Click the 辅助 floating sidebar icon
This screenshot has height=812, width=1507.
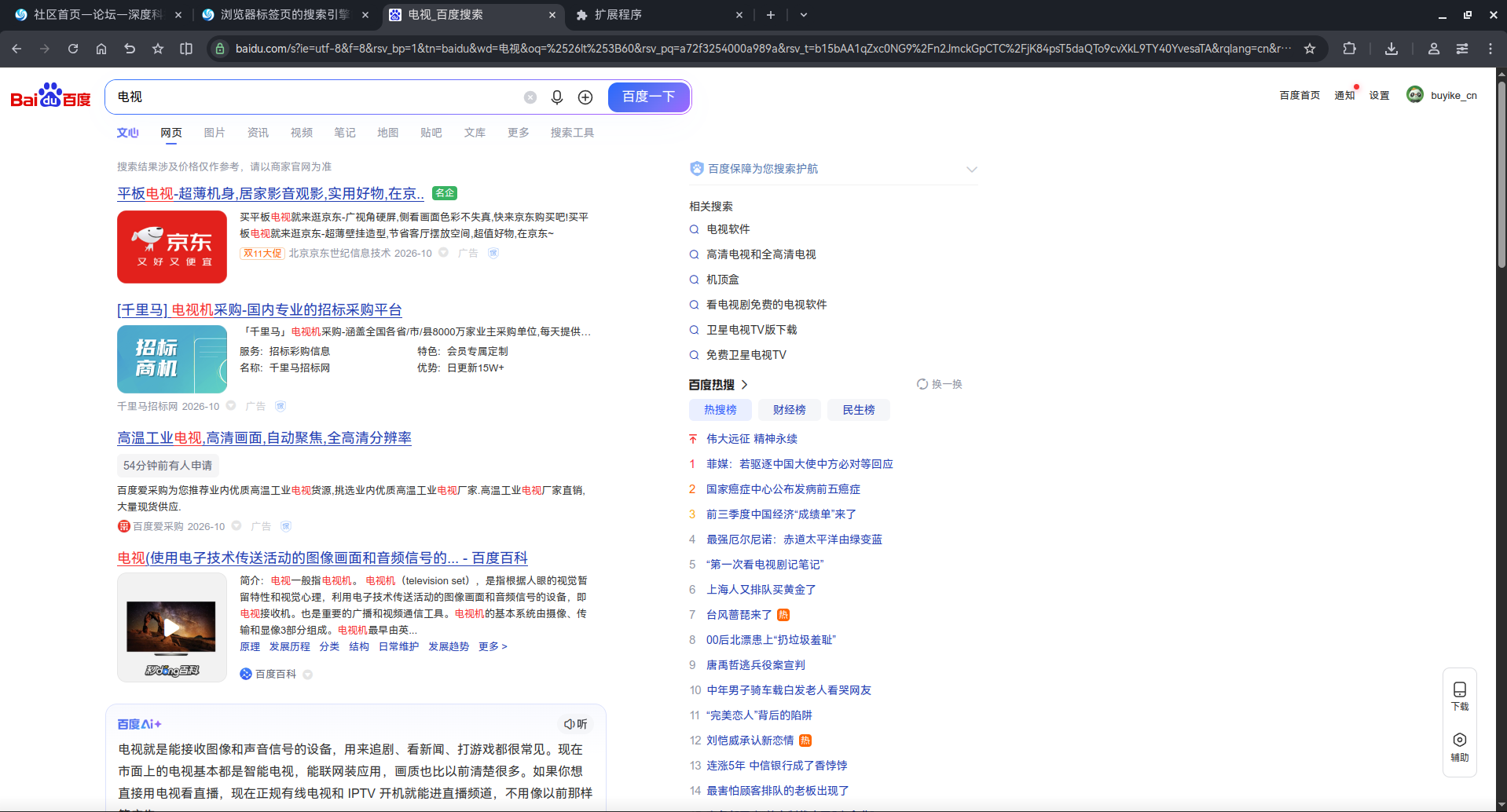[1460, 747]
